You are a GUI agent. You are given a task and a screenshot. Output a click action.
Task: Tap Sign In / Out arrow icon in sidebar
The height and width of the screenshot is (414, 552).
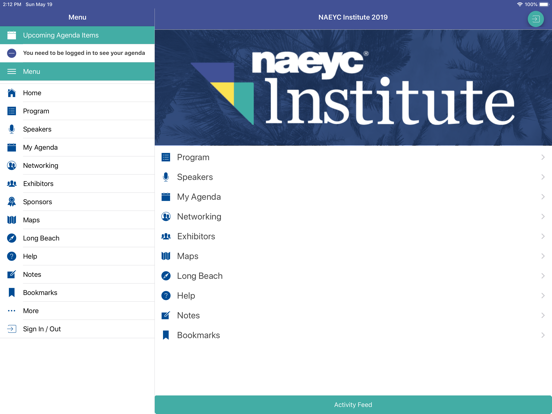click(x=12, y=329)
